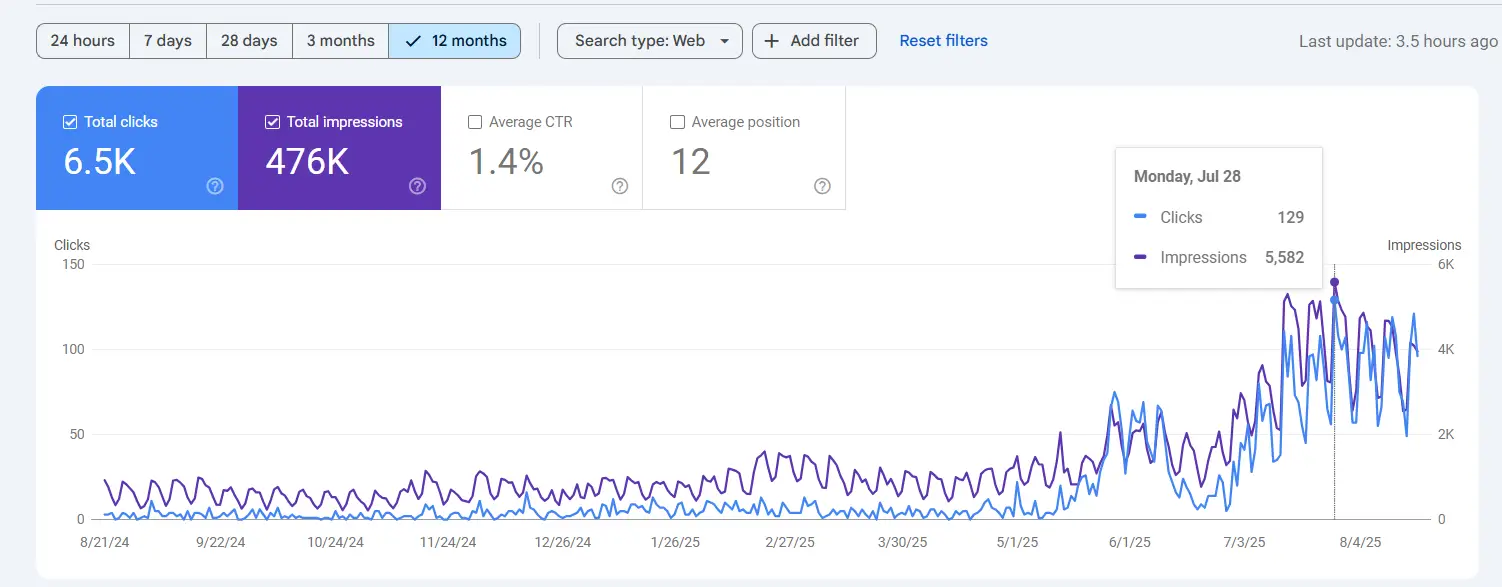The width and height of the screenshot is (1502, 587).
Task: Click the Reset filters link
Action: click(943, 41)
